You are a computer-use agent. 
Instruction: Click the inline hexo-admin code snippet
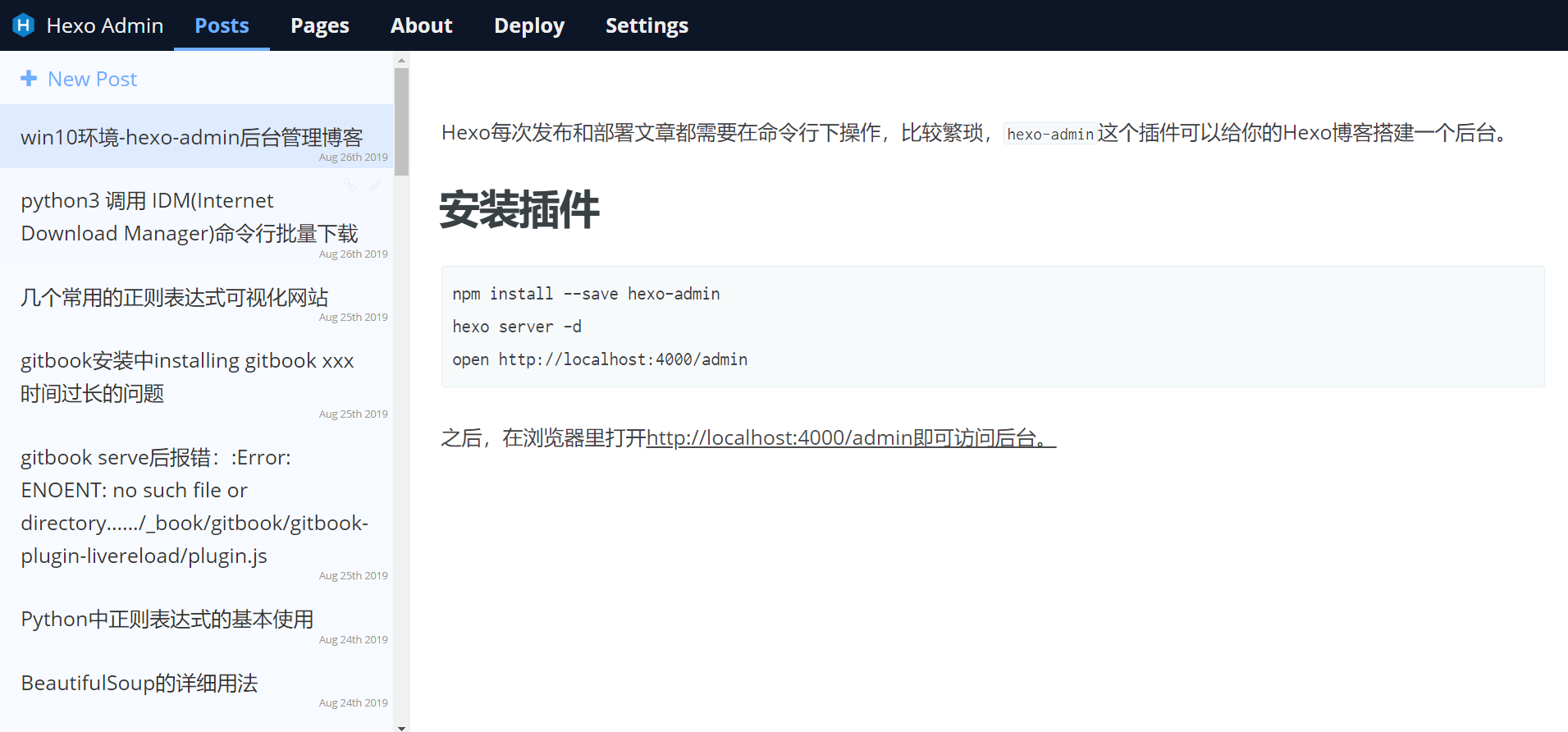1050,134
